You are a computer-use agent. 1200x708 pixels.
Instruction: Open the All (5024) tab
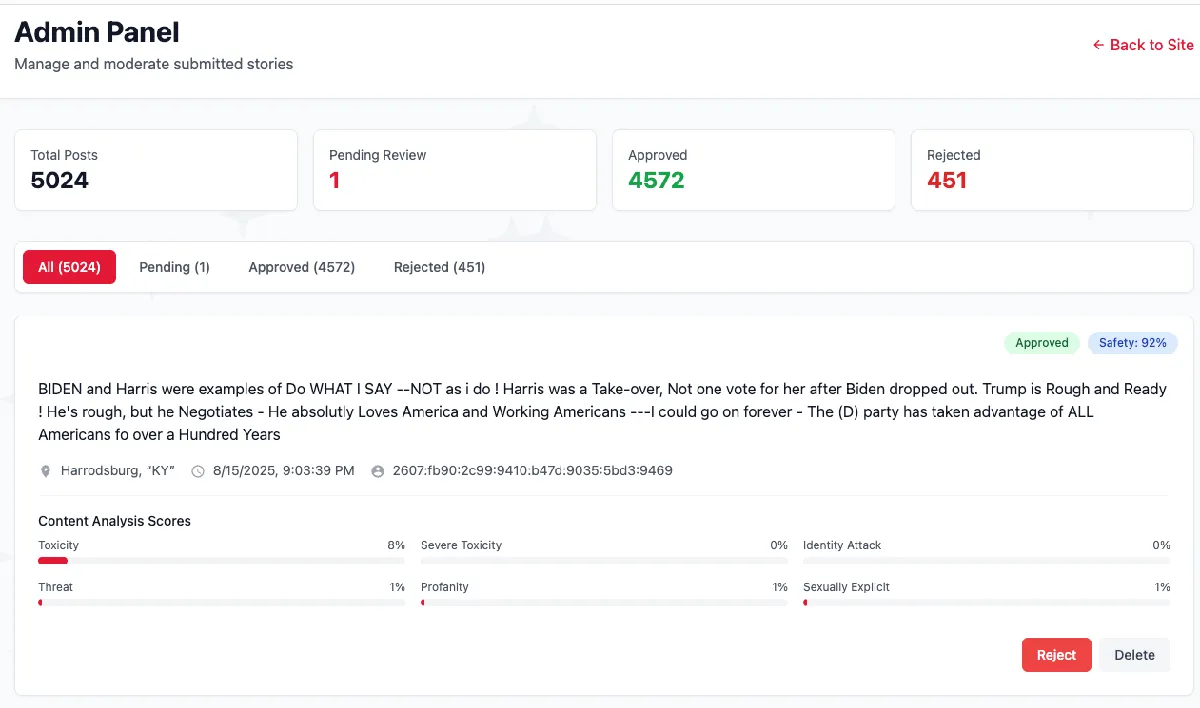(69, 267)
